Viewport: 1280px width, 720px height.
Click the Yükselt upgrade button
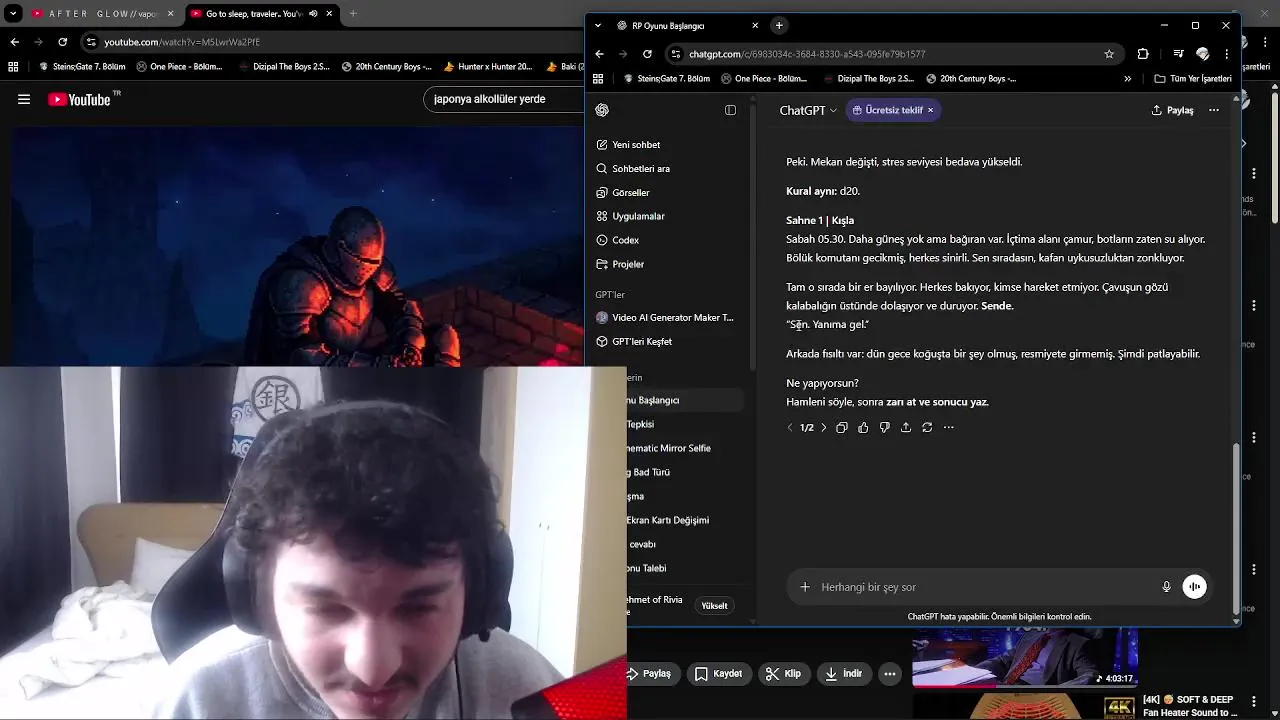point(714,606)
